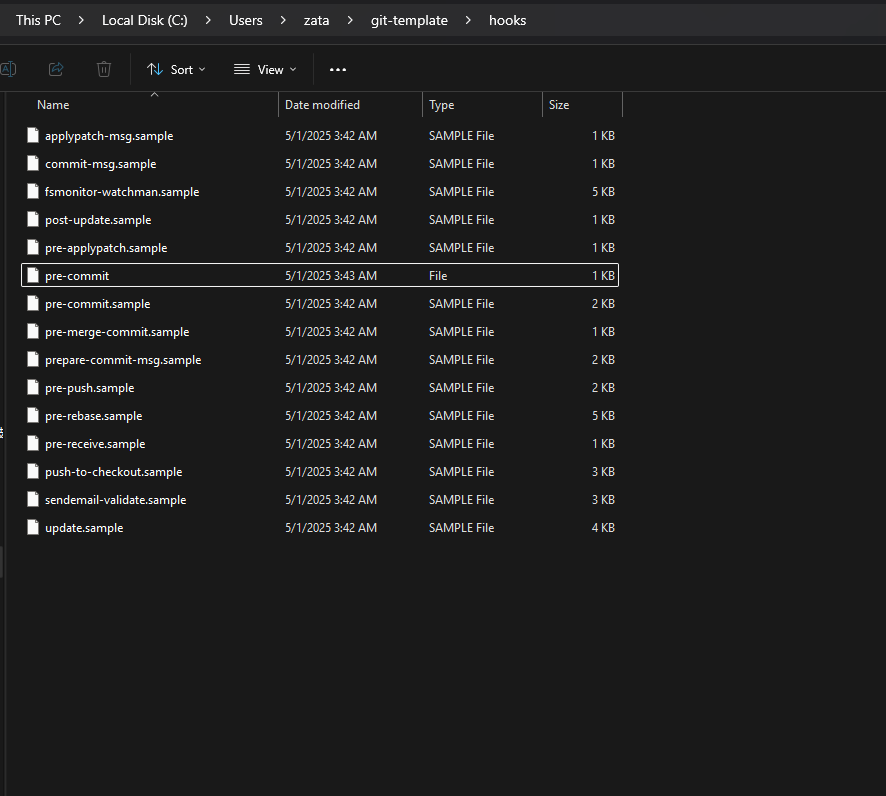Click the push-to-checkout.sample file icon
Screen dimensions: 886x796
(x=33, y=471)
